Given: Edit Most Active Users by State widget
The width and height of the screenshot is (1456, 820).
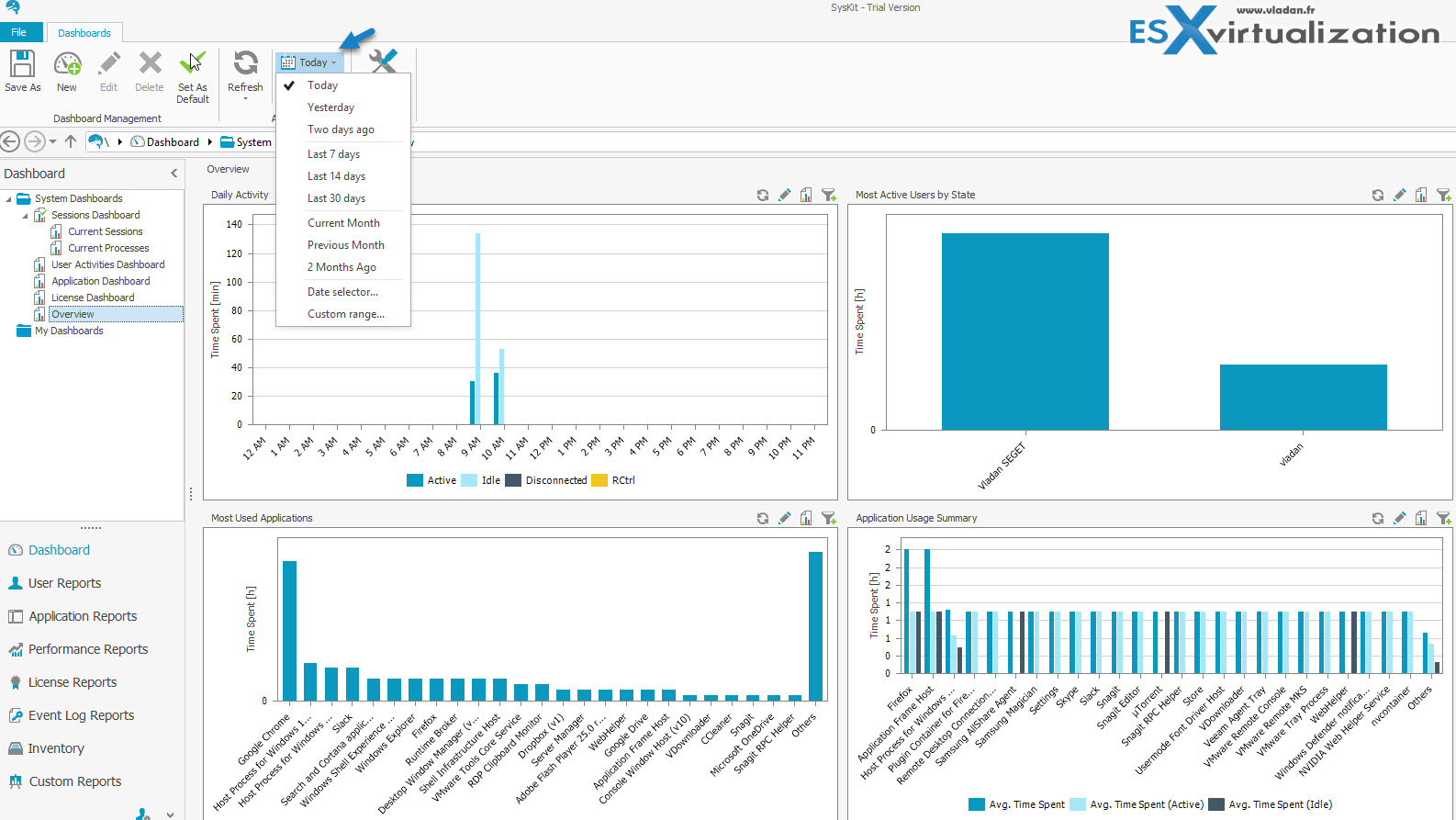Looking at the screenshot, I should [x=1399, y=195].
